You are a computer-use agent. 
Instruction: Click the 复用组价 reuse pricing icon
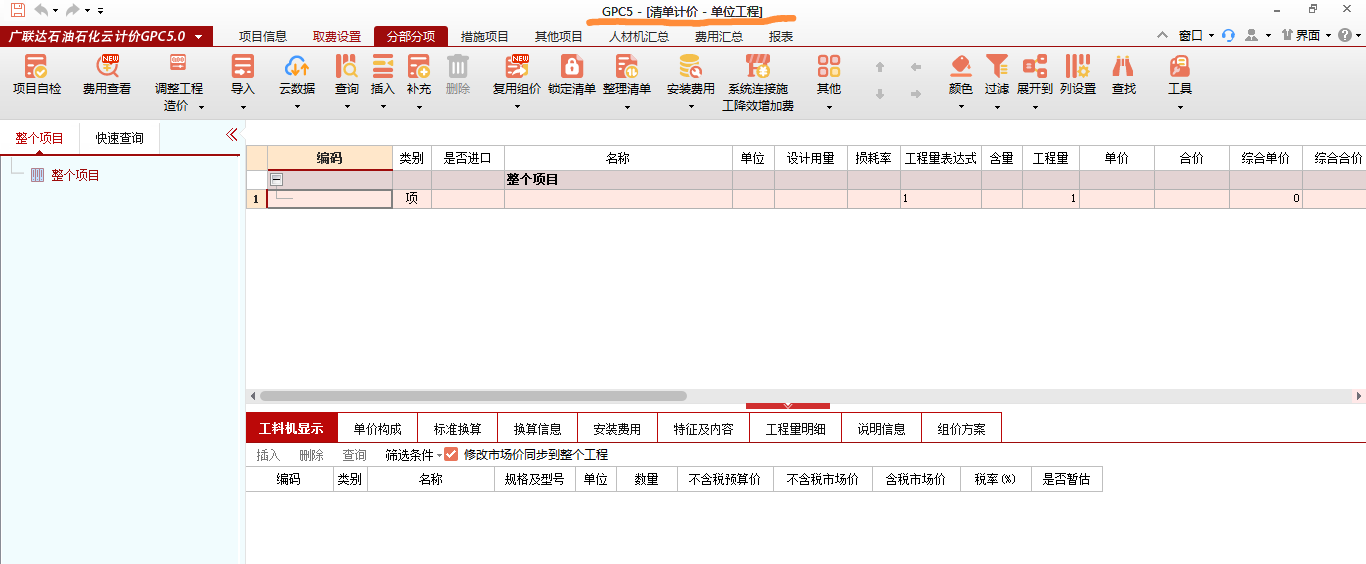pos(517,66)
